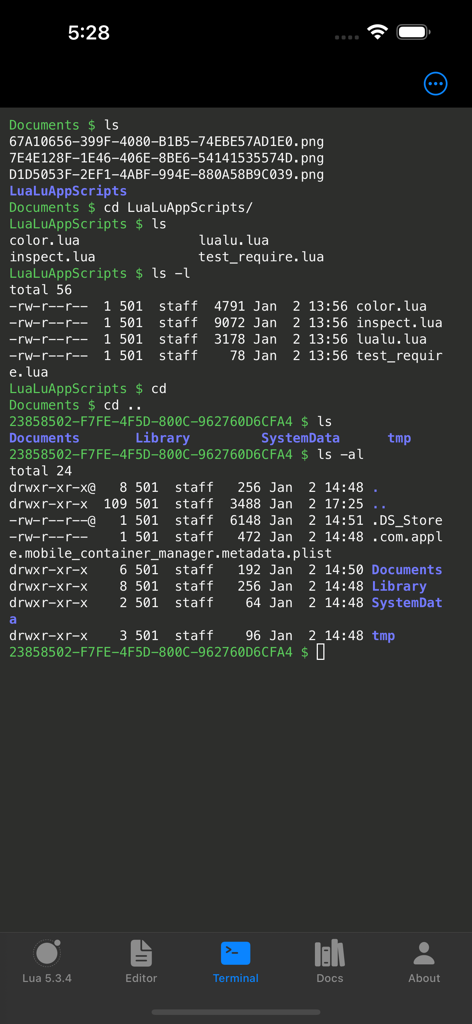Tap the 7E4E128F-1E46-406E-8BE6-54141535574D.png filename
Viewport: 472px width, 1024px height.
pyautogui.click(x=166, y=158)
